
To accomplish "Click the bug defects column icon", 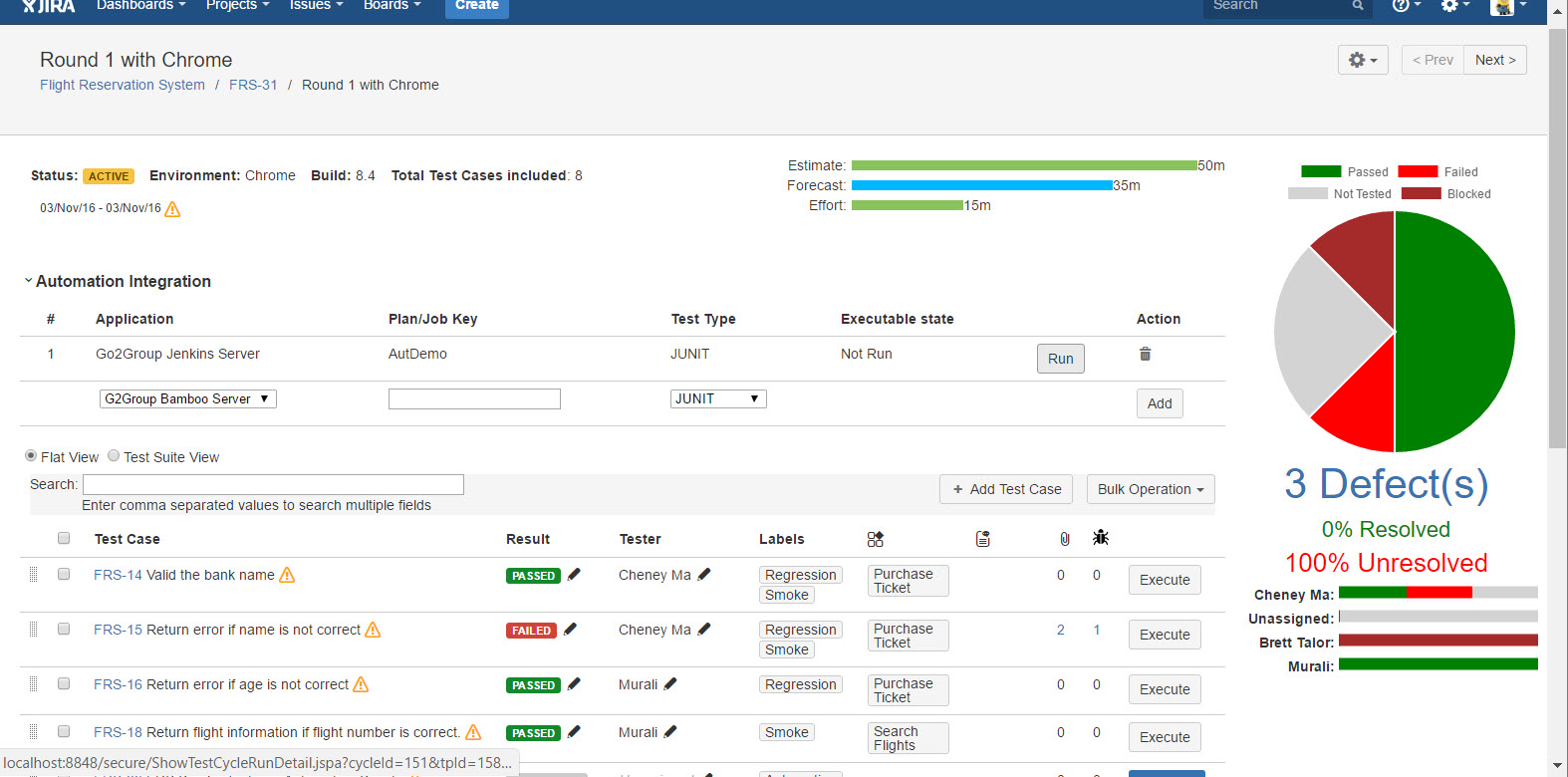I will pyautogui.click(x=1101, y=537).
